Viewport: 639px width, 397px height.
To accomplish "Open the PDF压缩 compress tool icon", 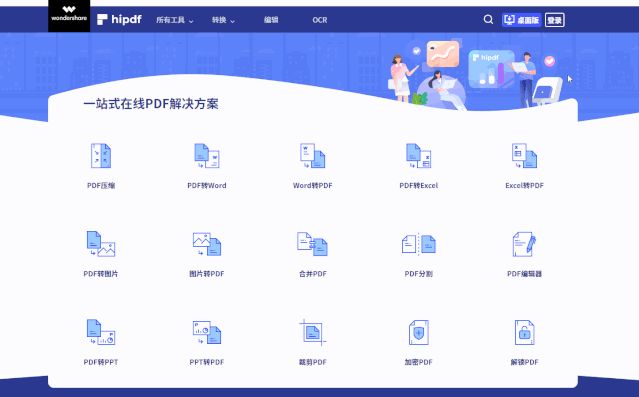I will click(x=101, y=156).
